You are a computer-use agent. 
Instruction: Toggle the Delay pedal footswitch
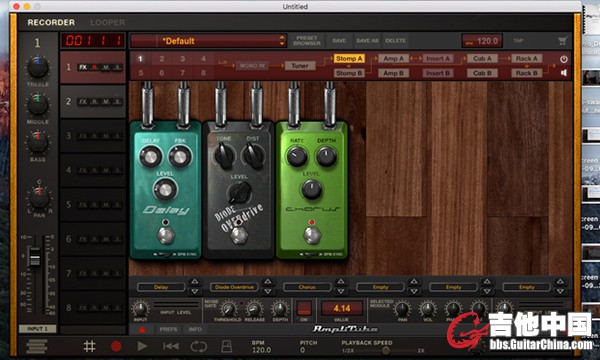point(166,235)
